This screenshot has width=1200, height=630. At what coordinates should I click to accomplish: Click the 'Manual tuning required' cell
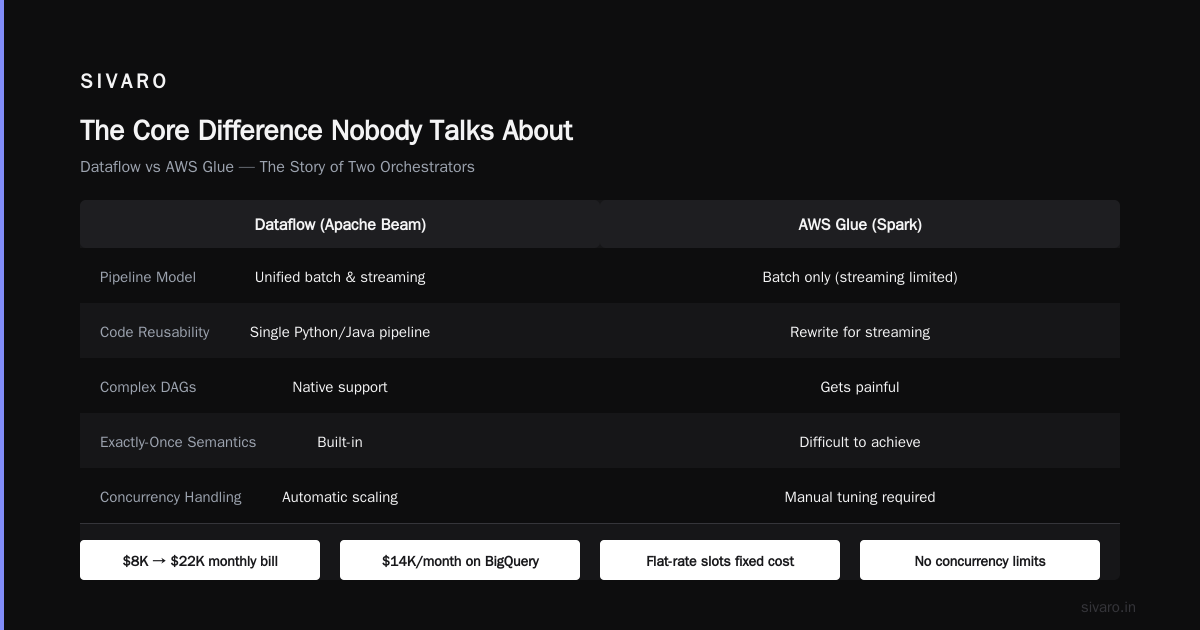[860, 497]
